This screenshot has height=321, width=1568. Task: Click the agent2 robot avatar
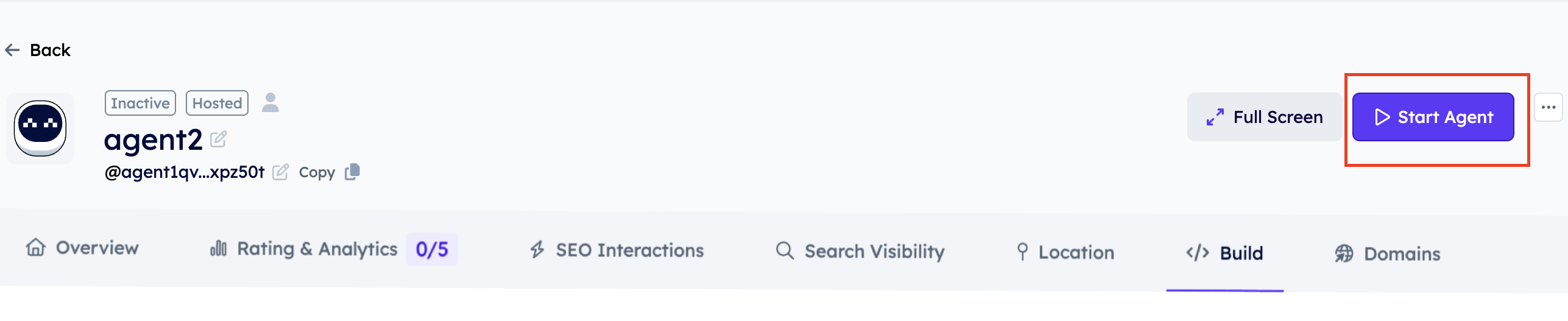point(40,128)
